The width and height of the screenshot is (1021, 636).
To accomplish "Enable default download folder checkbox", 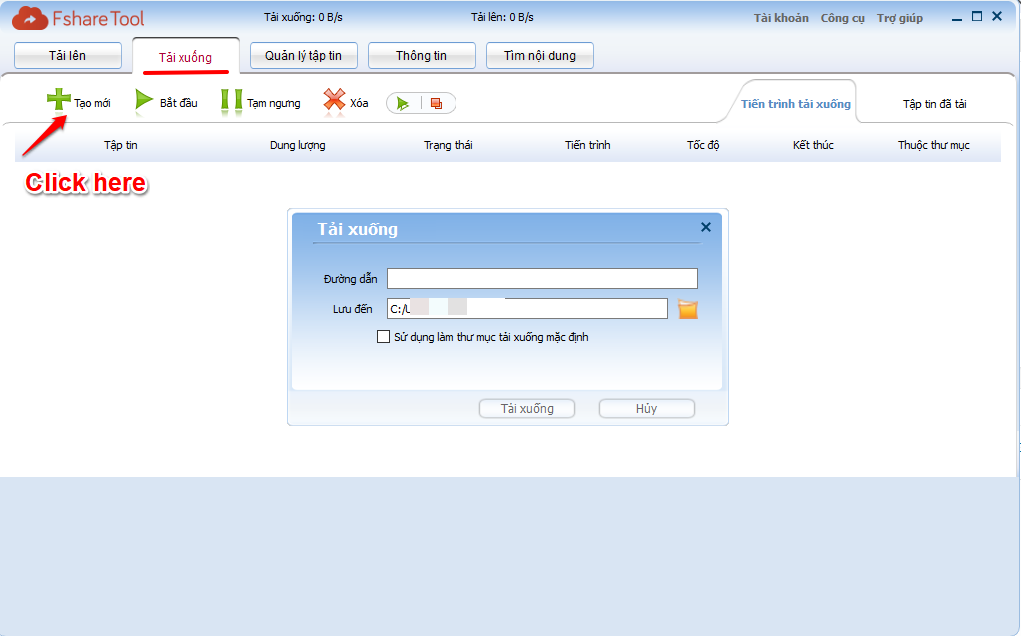I will point(383,337).
